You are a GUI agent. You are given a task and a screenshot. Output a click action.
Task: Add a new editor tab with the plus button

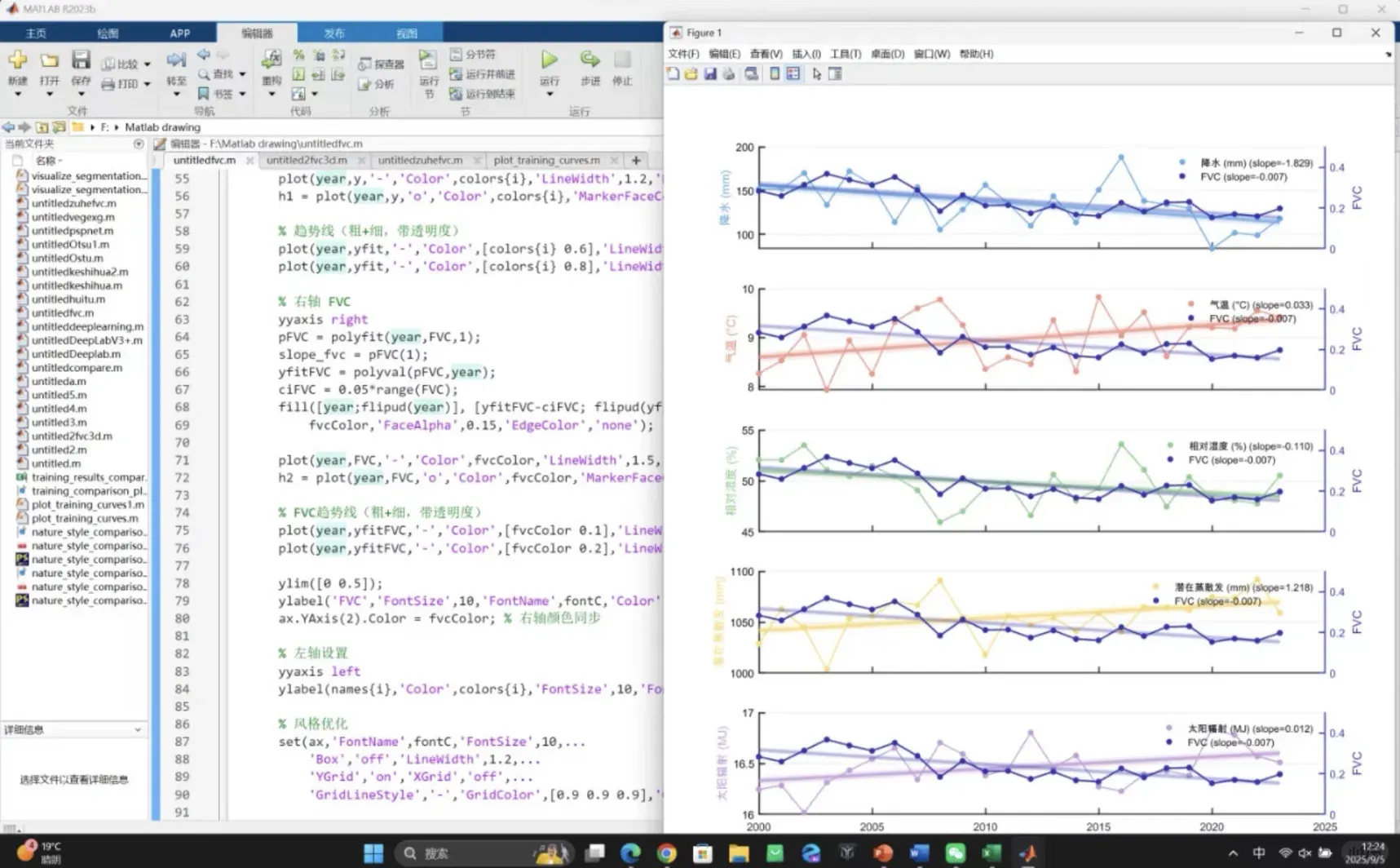click(636, 161)
